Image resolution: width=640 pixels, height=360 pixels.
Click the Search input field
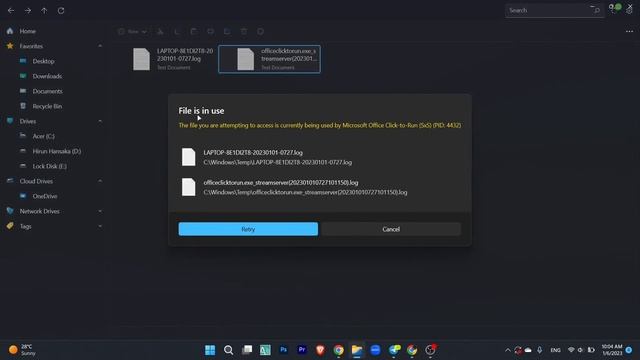554,11
